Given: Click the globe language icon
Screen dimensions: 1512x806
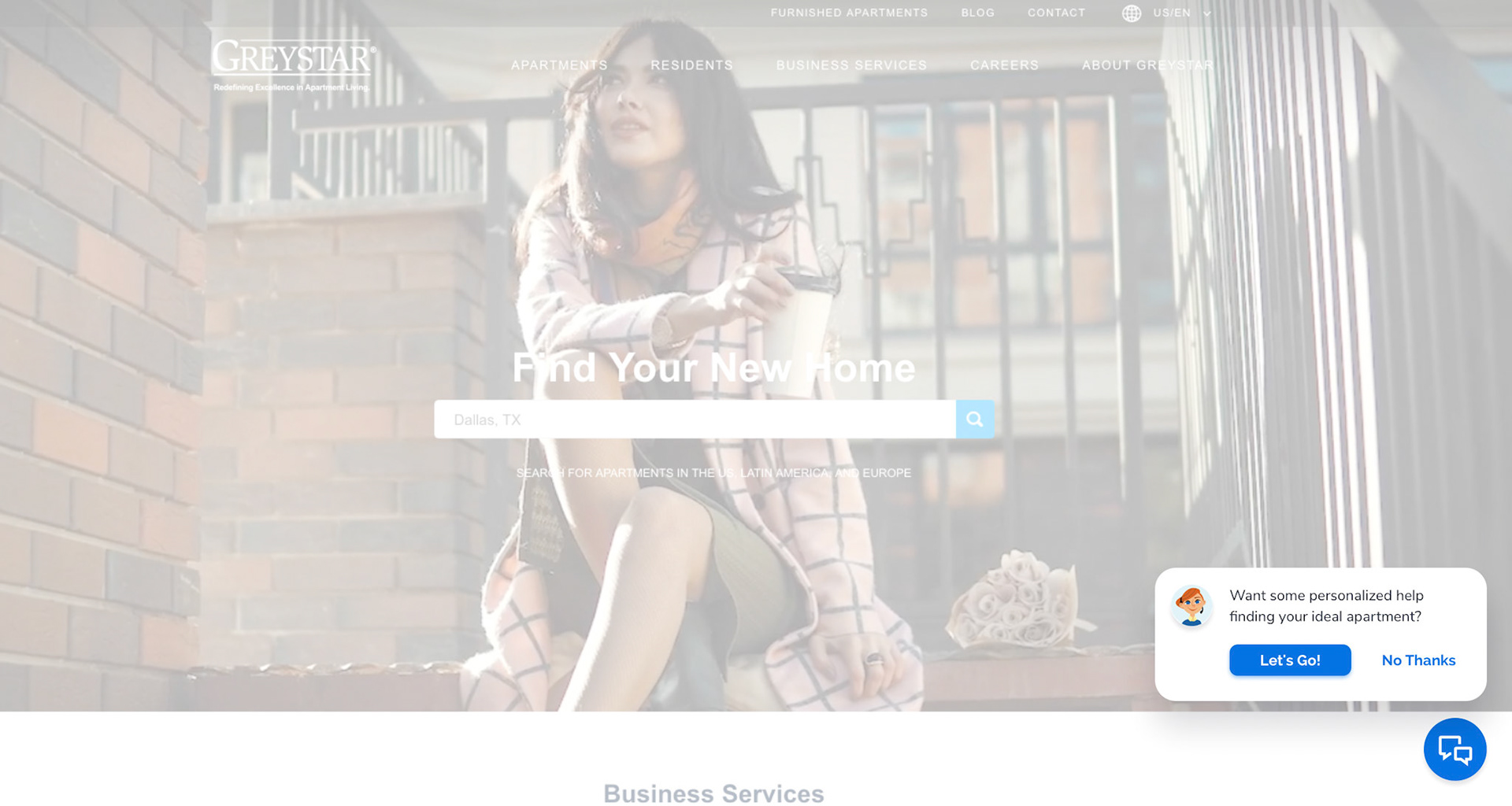Looking at the screenshot, I should click(x=1132, y=13).
